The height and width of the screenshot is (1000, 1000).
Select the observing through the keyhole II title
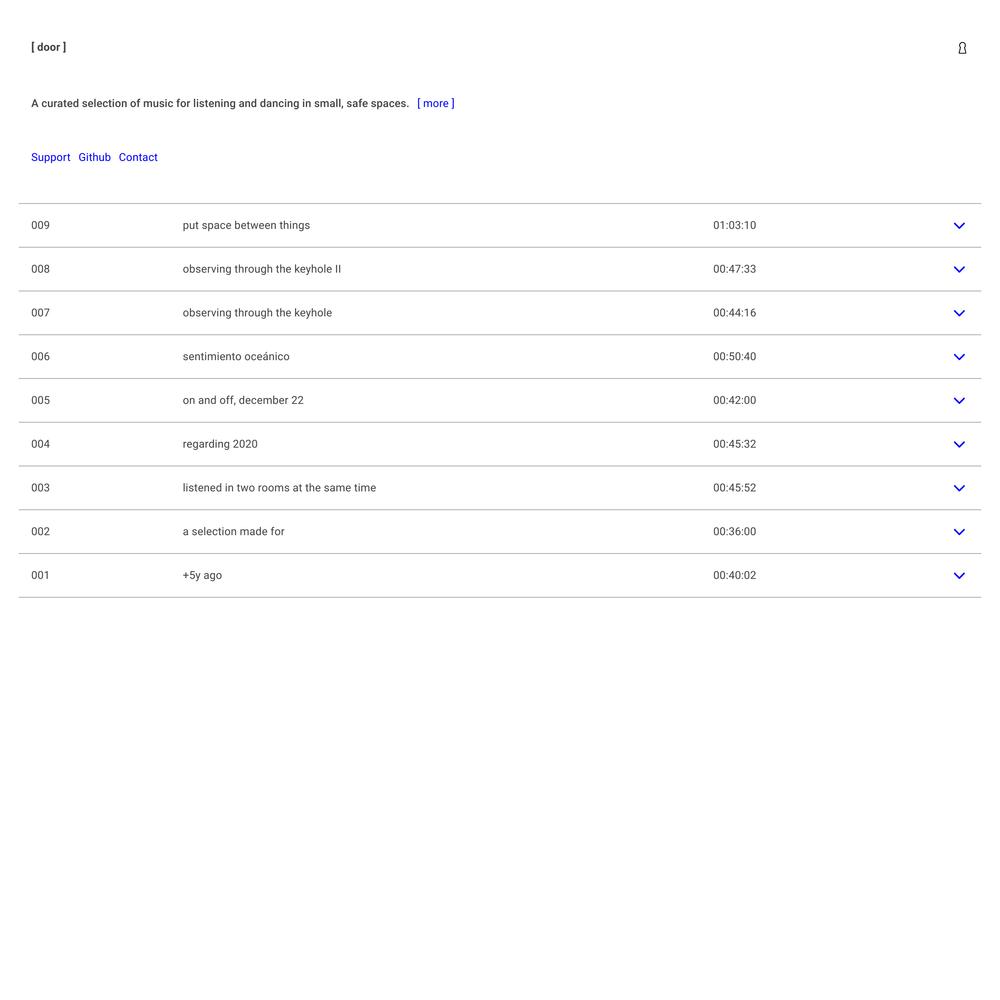coord(261,269)
